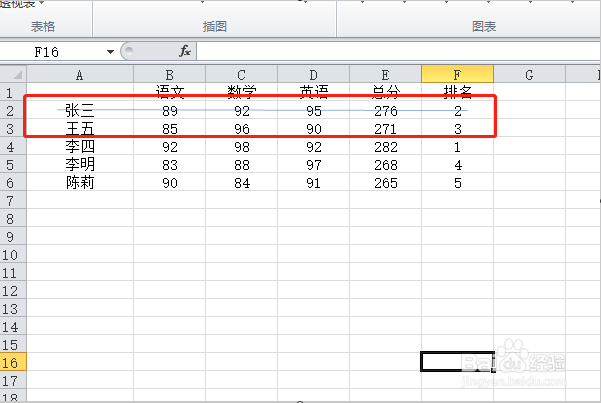Click total score cell 282
The height and width of the screenshot is (403, 601).
click(x=385, y=146)
